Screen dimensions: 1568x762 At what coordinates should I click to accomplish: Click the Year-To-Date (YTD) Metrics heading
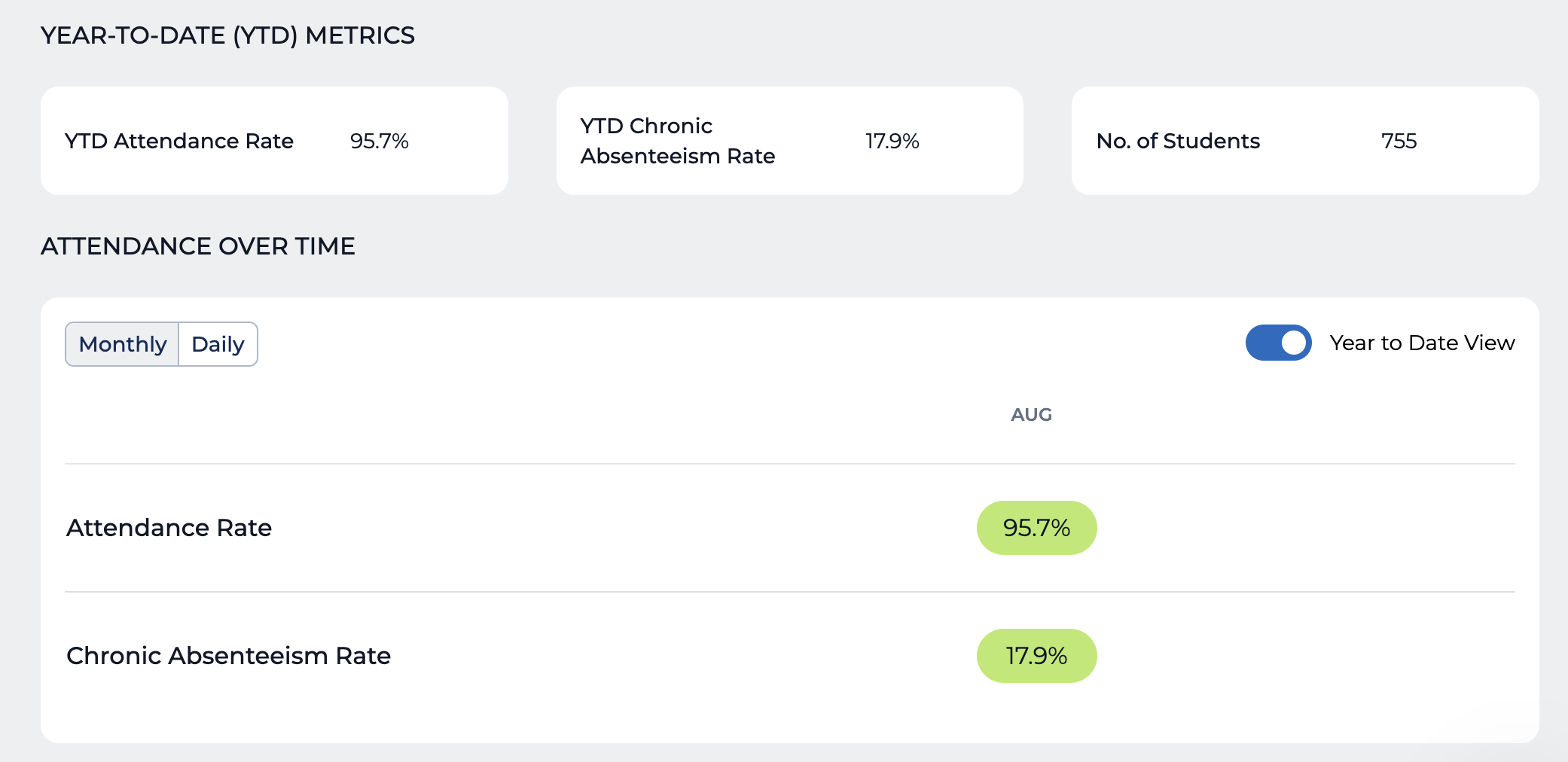(227, 35)
